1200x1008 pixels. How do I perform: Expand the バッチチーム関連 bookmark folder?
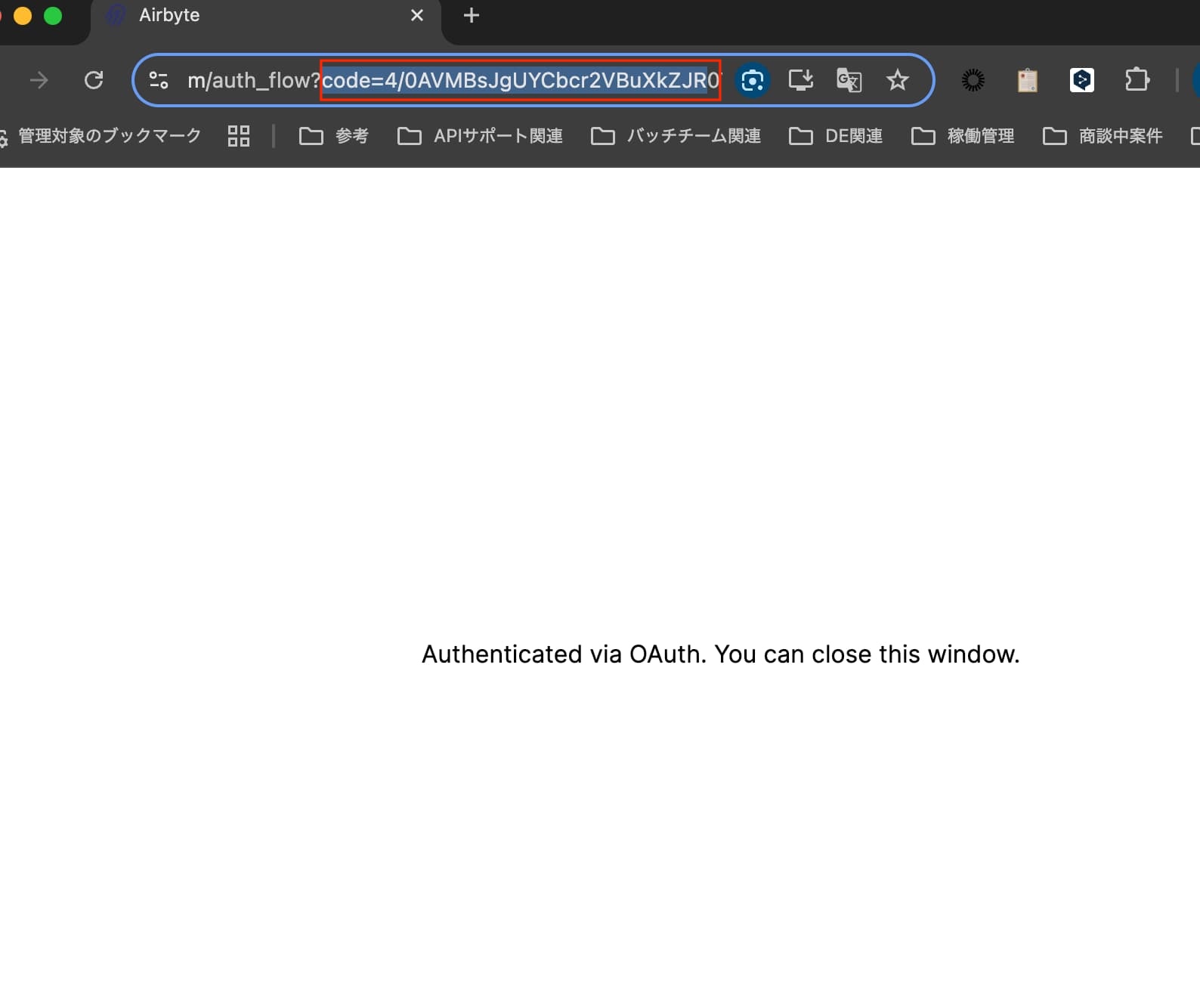(676, 136)
